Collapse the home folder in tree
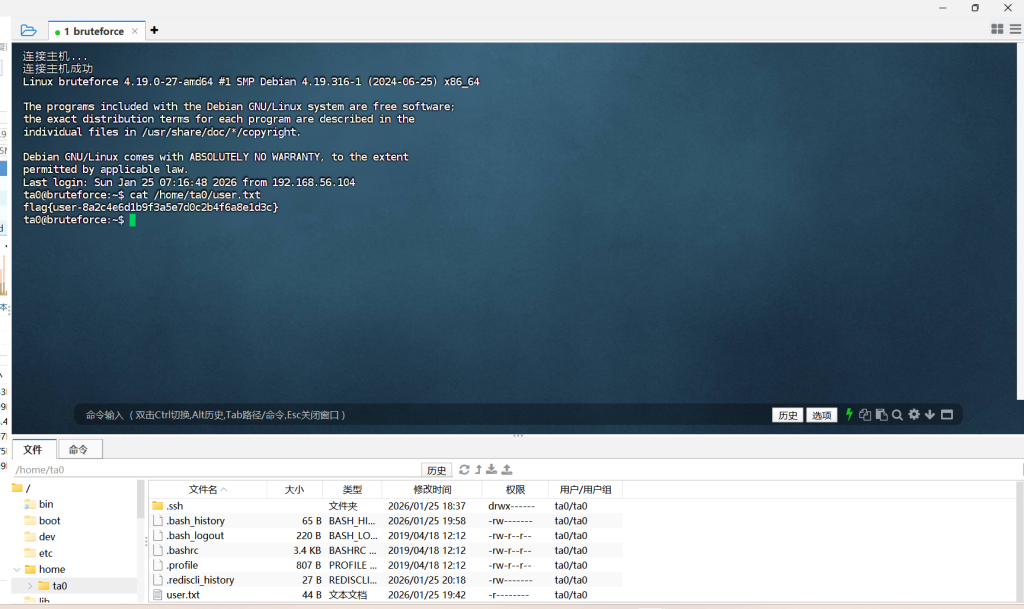 click(16, 569)
